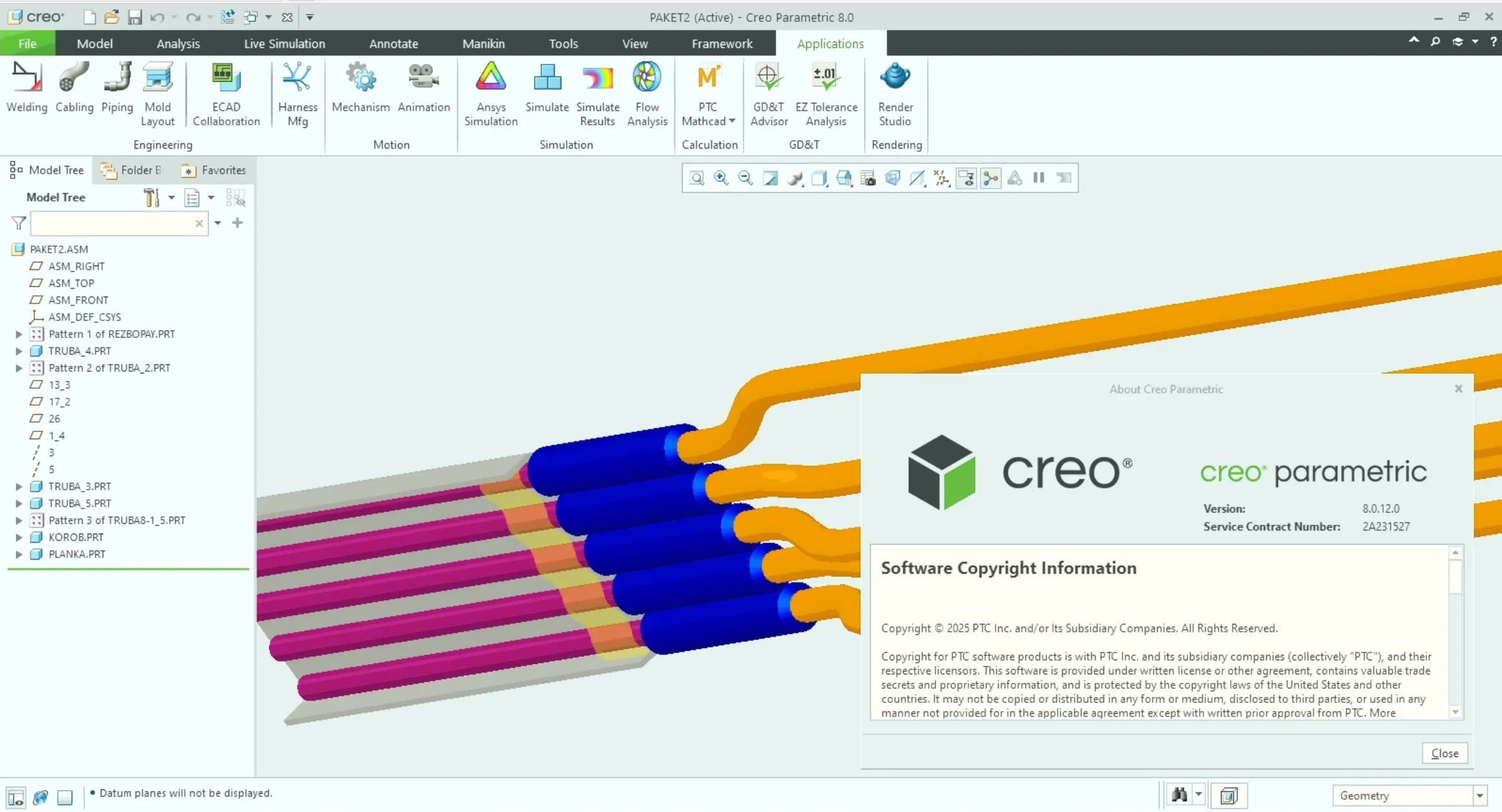Toggle the browser display status icon
Viewport: 1502px width, 812px height.
pos(41,797)
